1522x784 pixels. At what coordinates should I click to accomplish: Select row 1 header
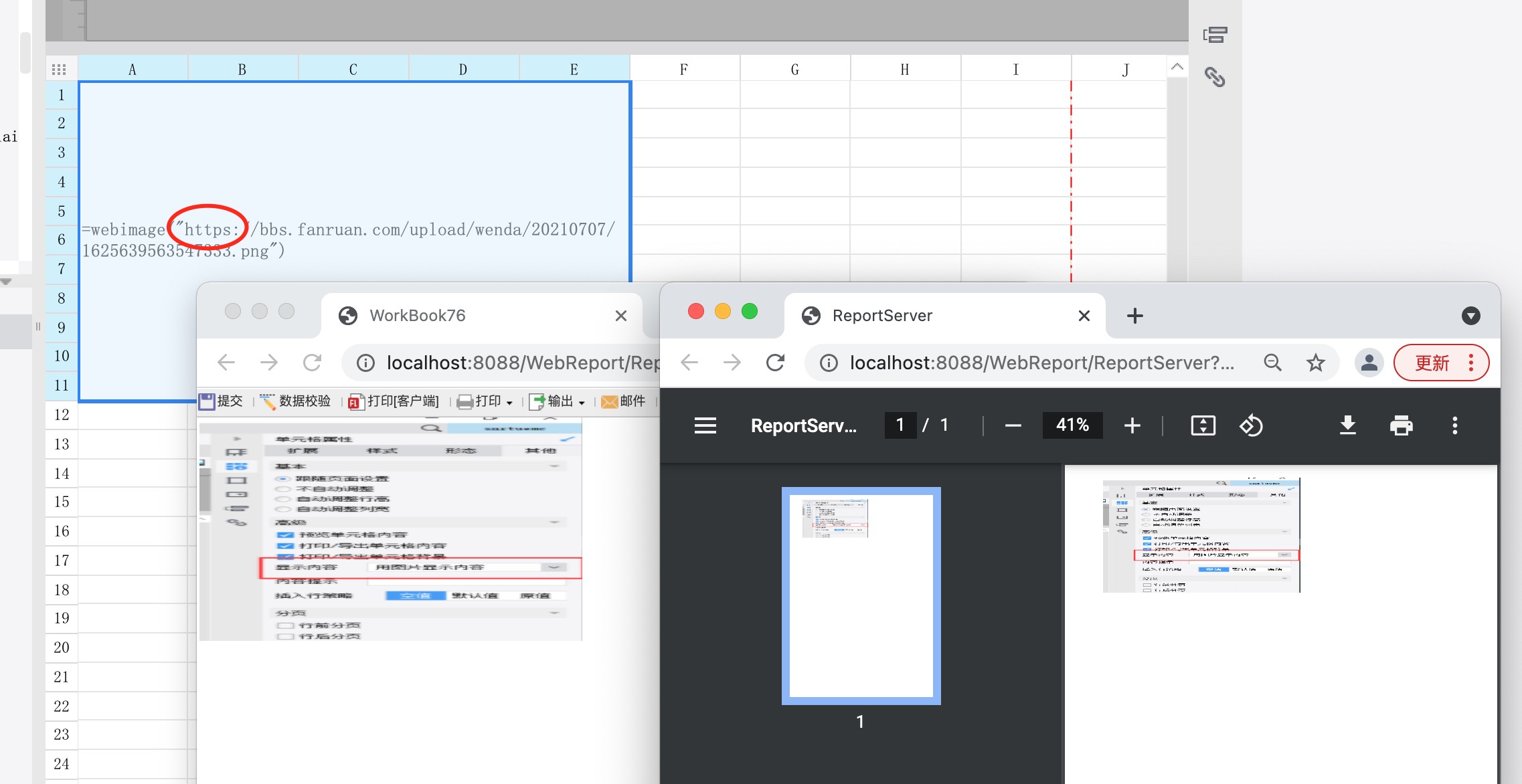[62, 95]
